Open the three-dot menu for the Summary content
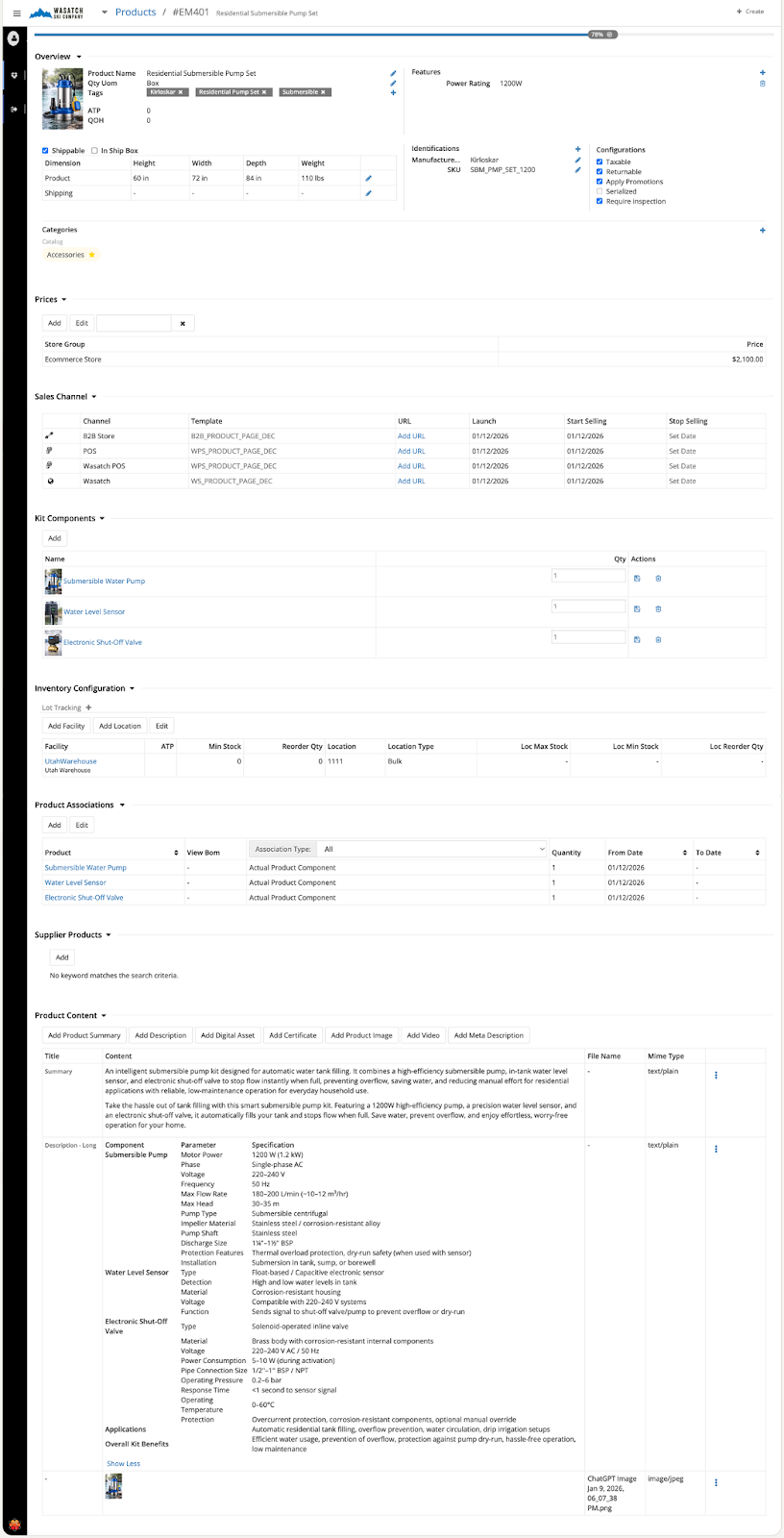784x1538 pixels. pos(716,1076)
